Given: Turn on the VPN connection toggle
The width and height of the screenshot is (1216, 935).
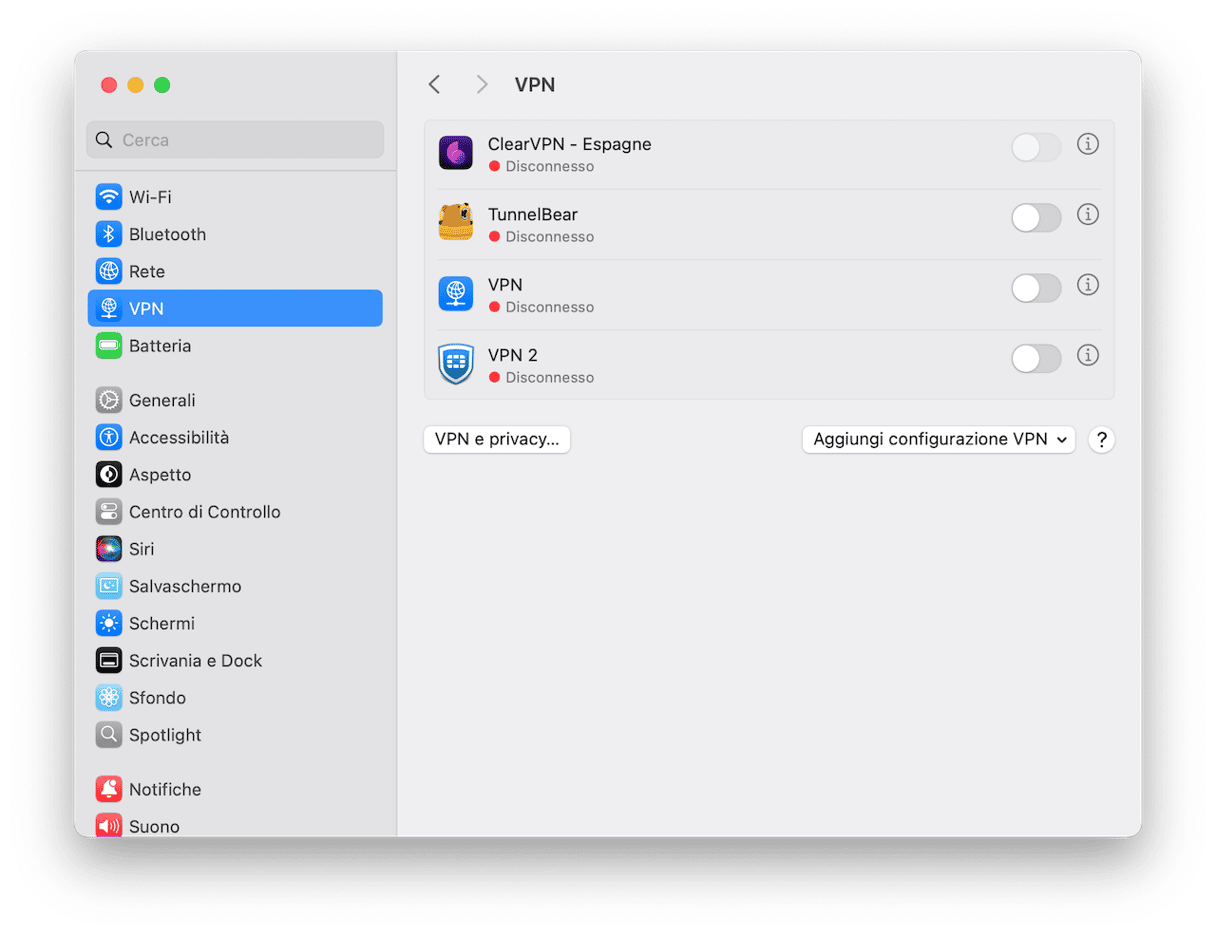Looking at the screenshot, I should click(x=1036, y=289).
